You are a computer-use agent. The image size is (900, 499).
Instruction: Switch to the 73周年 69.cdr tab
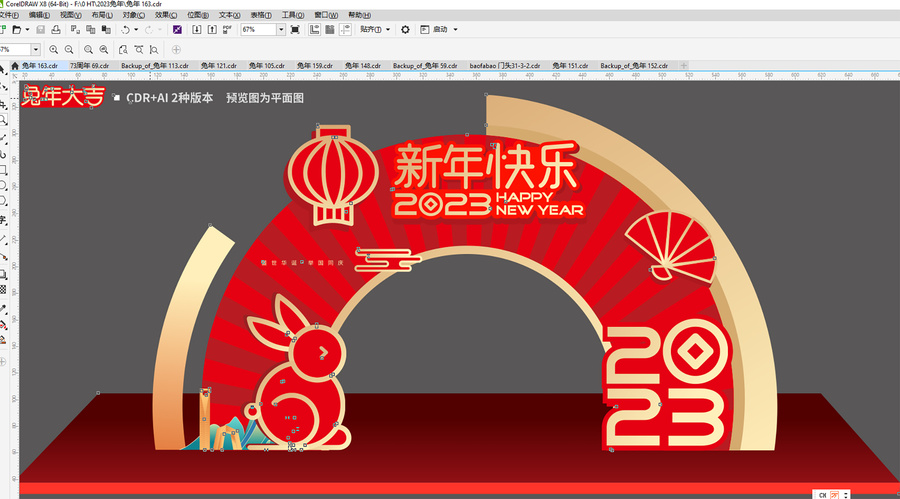click(x=90, y=66)
